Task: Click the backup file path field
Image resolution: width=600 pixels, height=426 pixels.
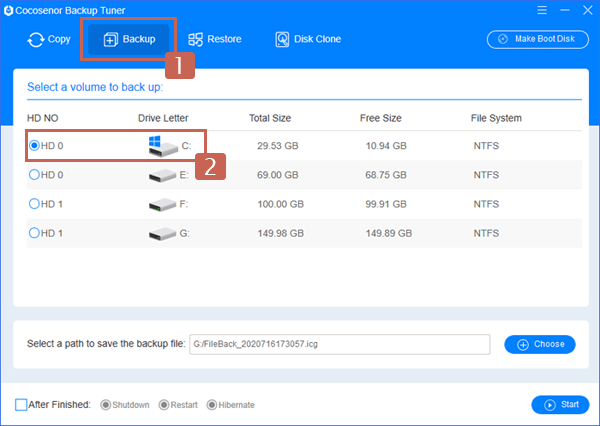Action: point(340,344)
